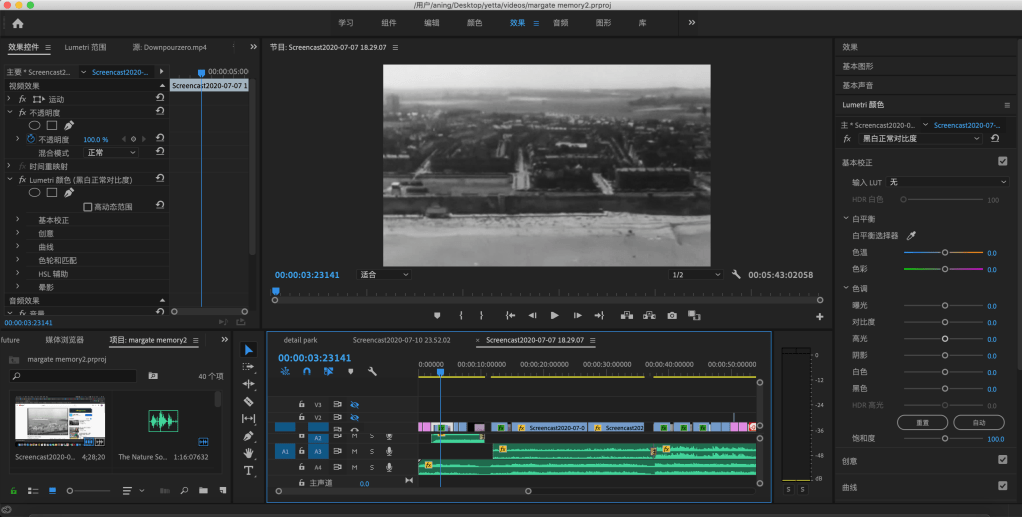Reset the 运动 (Motion) effect

click(x=160, y=99)
